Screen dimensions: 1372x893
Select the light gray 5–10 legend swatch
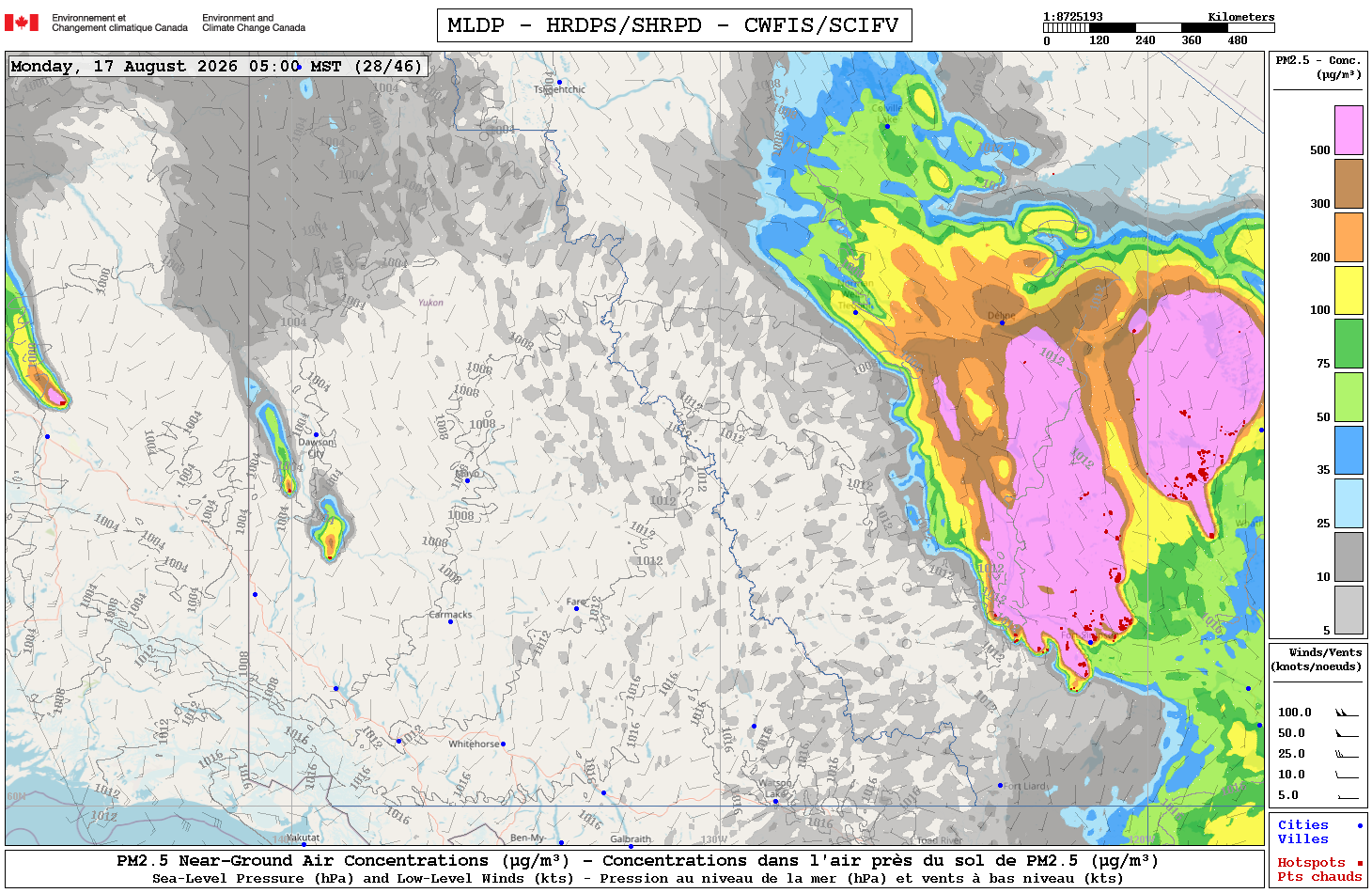[1349, 610]
